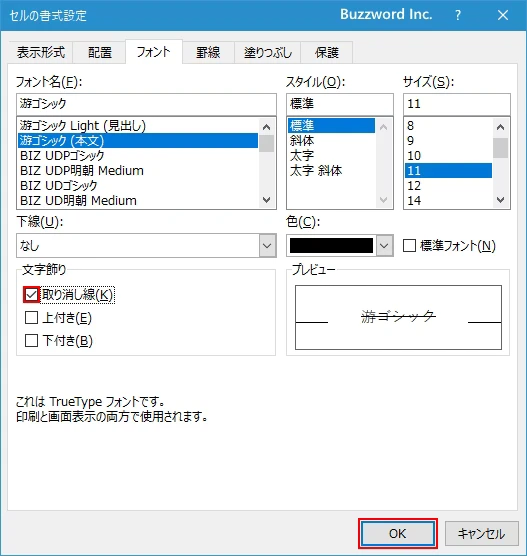Select 斜体 style

pos(331,140)
